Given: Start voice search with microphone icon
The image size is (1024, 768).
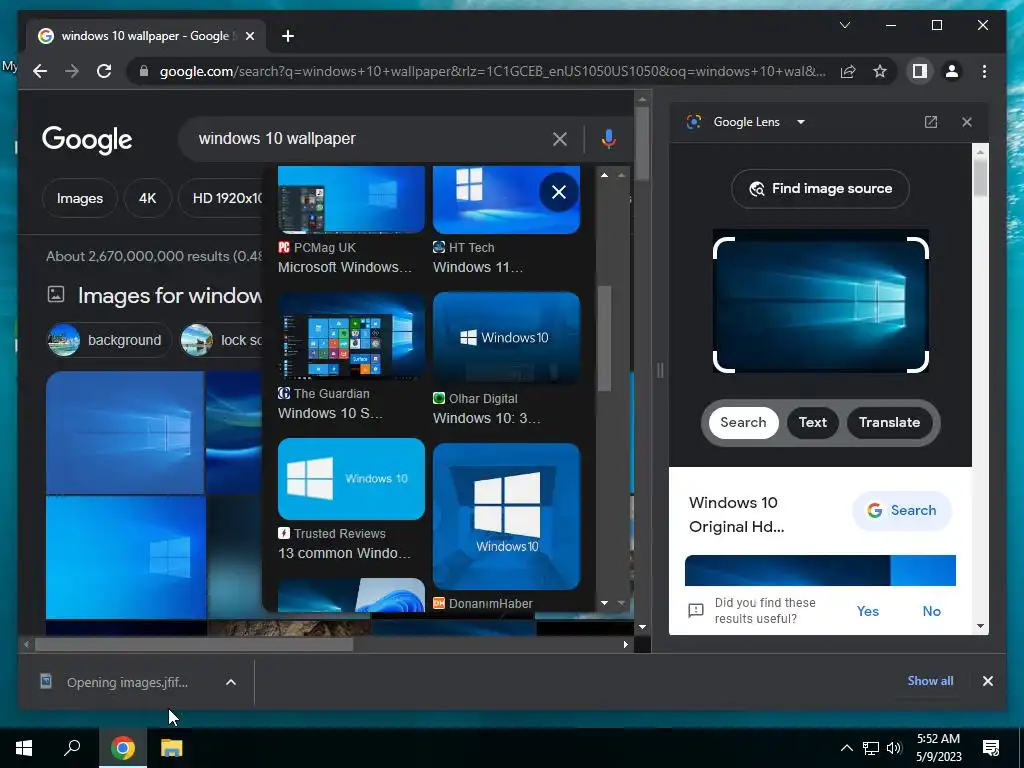Looking at the screenshot, I should pos(609,139).
